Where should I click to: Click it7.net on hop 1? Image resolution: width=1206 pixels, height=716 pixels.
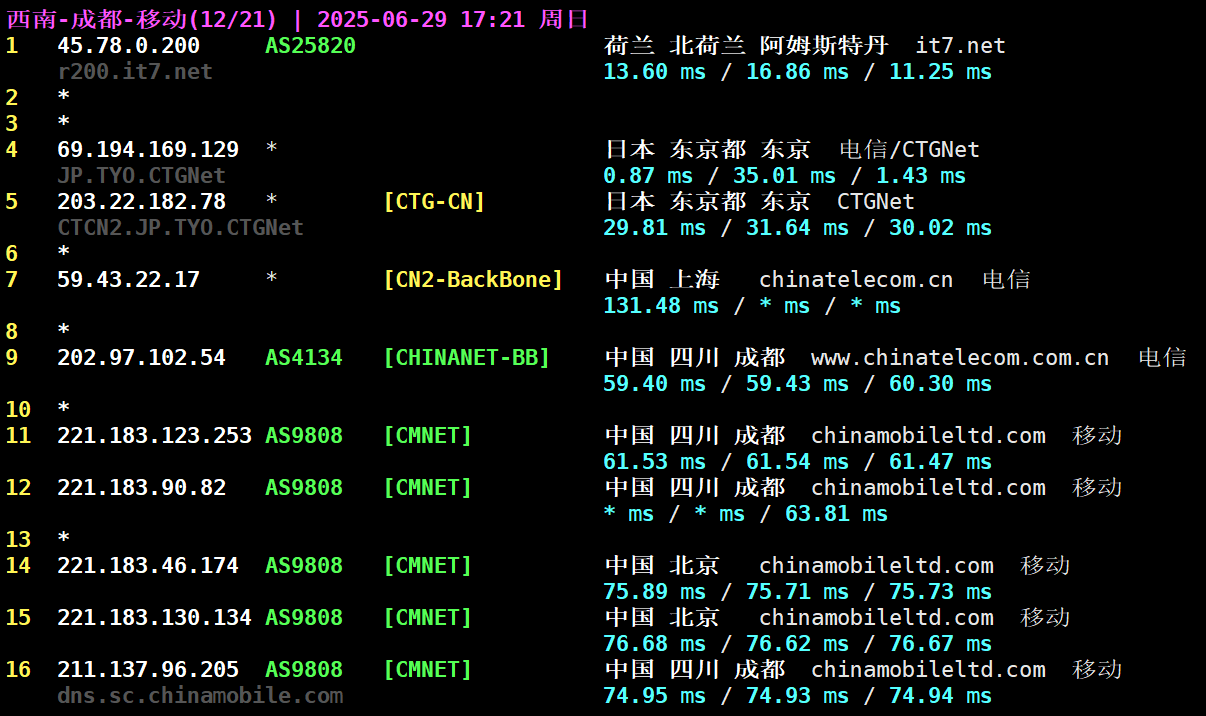click(x=960, y=46)
